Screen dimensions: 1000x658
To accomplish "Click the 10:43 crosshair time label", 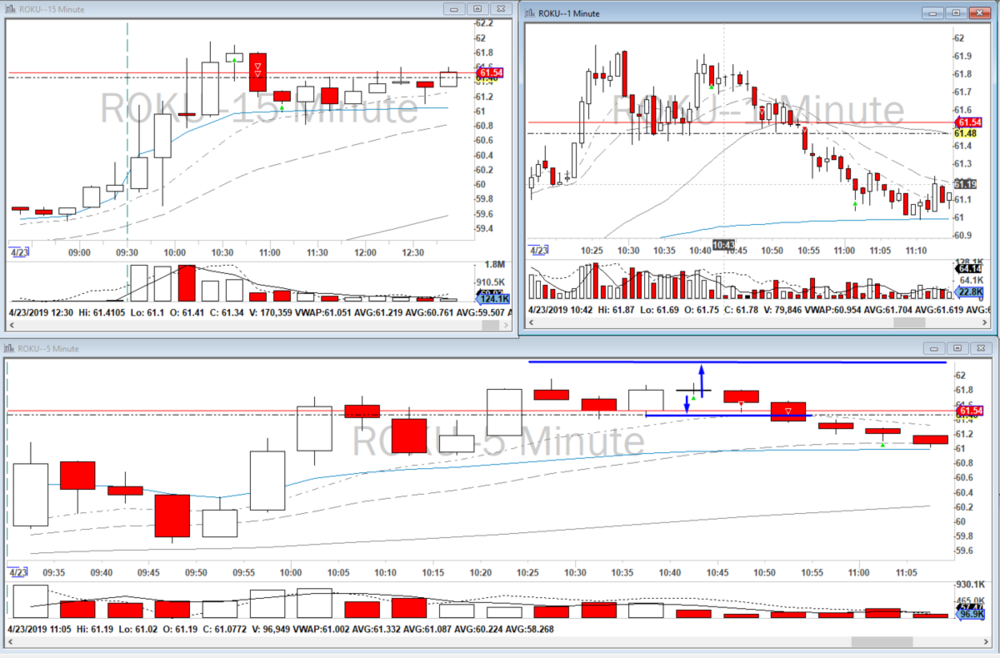I will (724, 245).
